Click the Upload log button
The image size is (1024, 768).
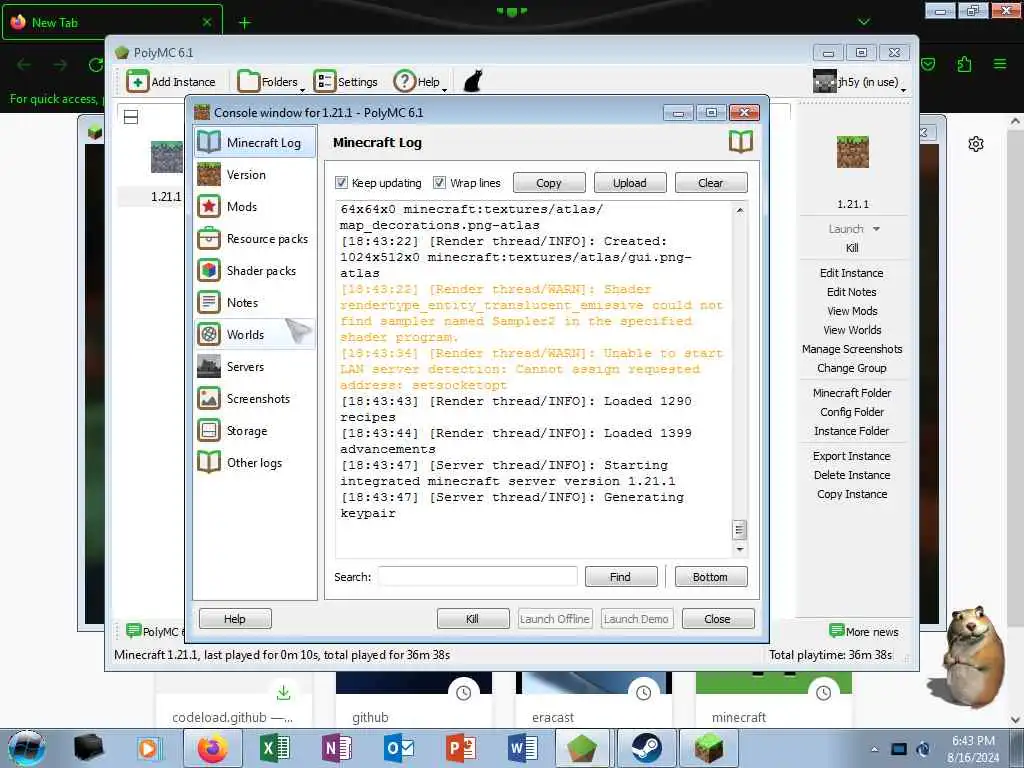click(630, 183)
